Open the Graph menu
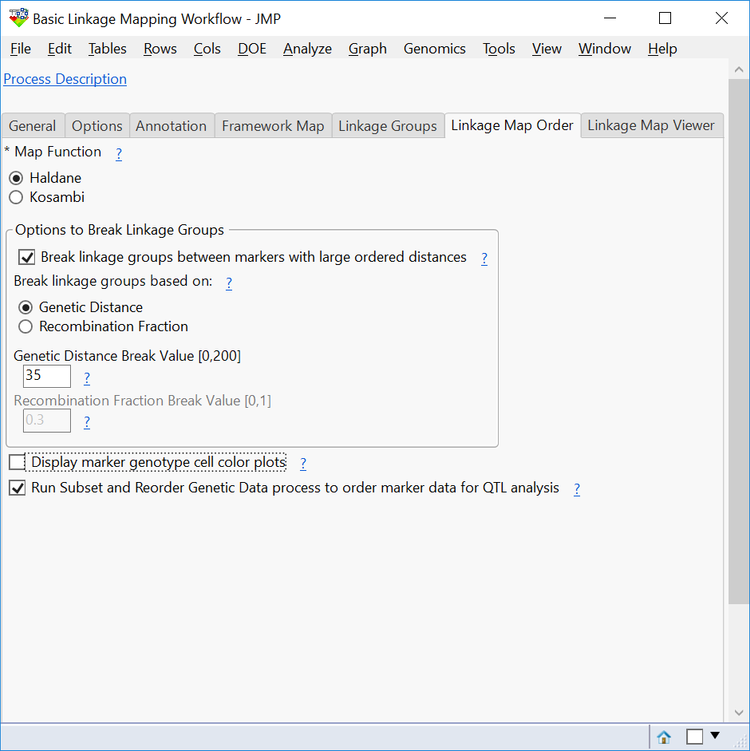The image size is (750, 751). [x=367, y=49]
